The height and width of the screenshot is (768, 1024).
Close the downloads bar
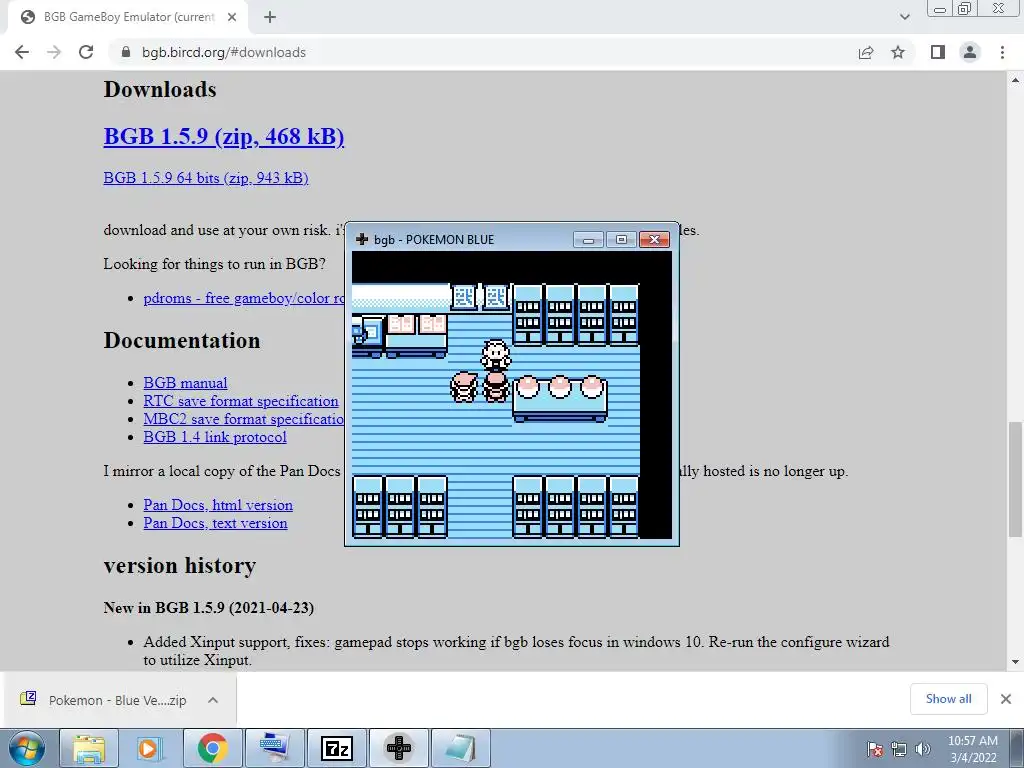click(x=1006, y=699)
